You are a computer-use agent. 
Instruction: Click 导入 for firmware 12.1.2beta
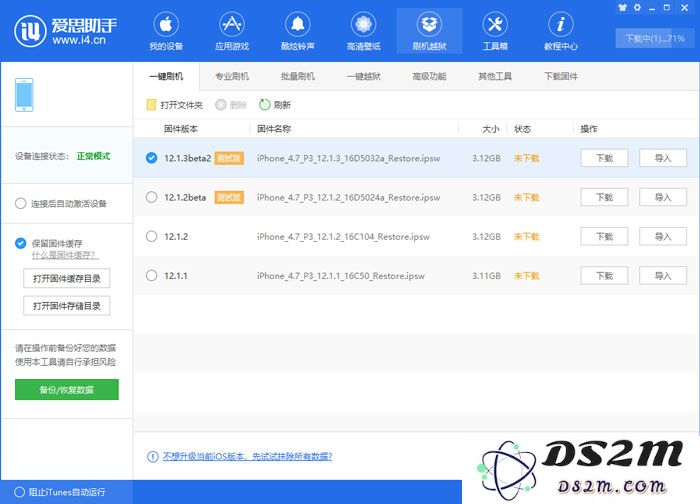(x=663, y=197)
